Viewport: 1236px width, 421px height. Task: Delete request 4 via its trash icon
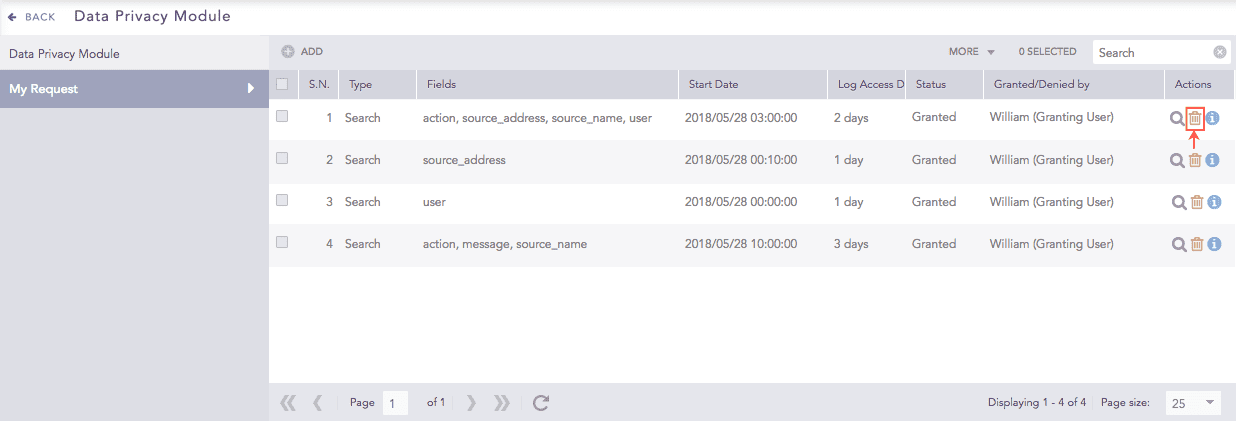point(1195,244)
